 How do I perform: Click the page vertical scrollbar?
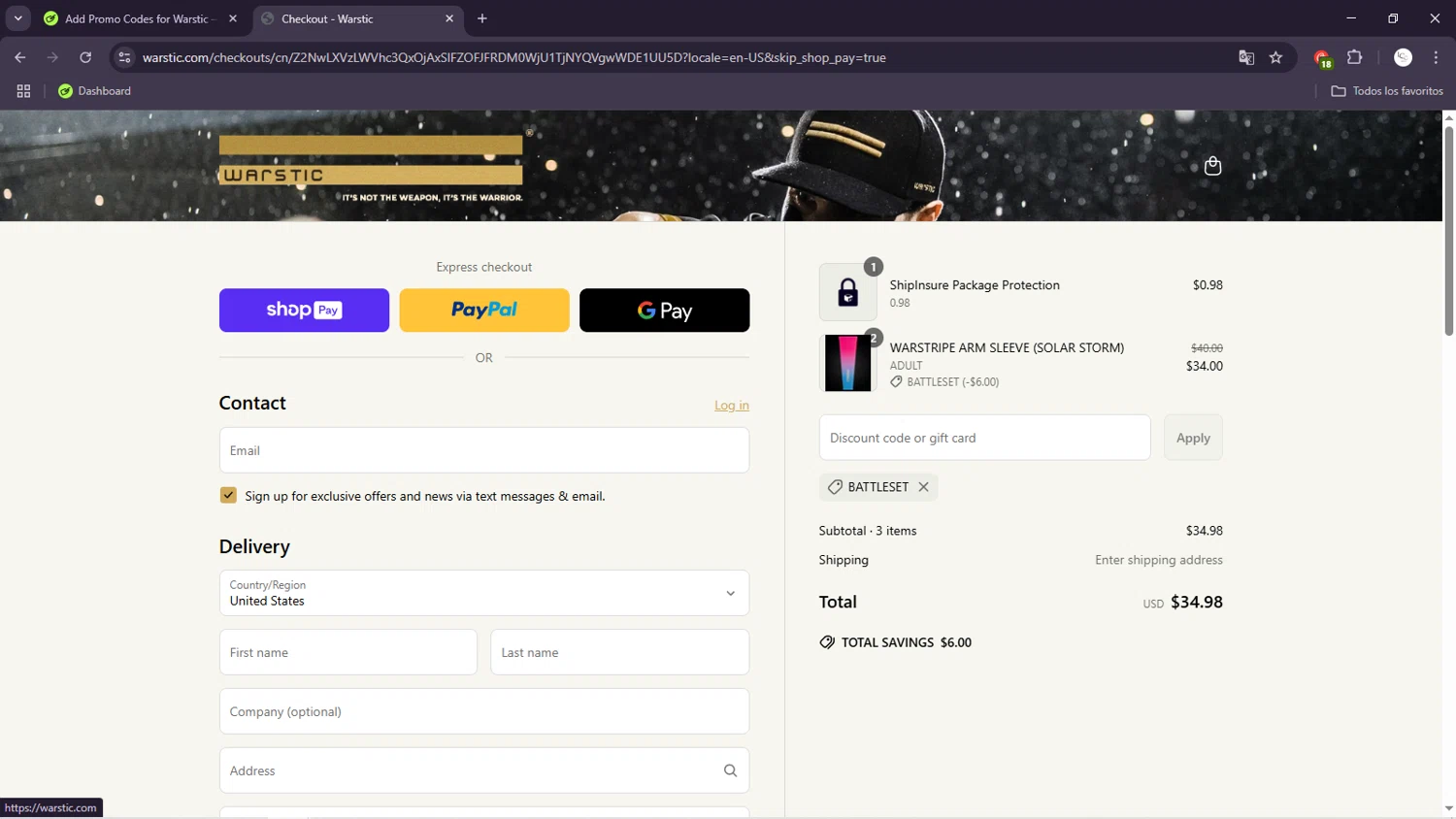point(1448,231)
